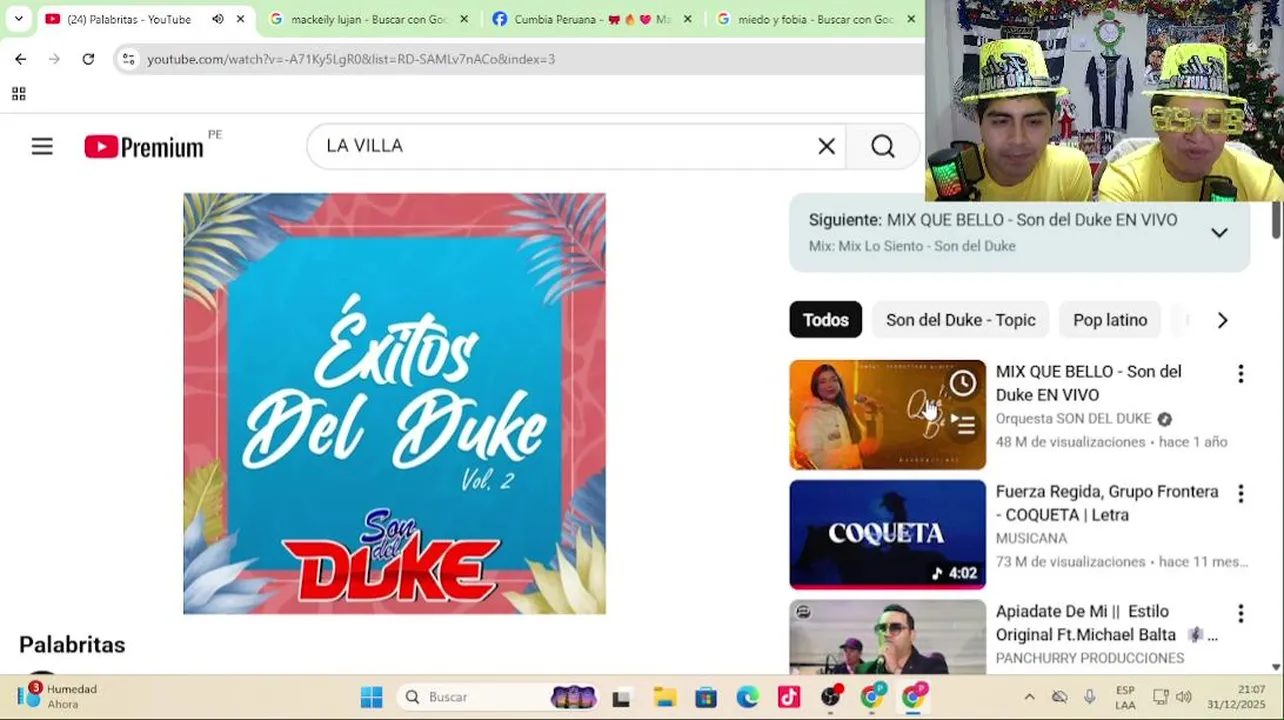Open File Explorer from taskbar
The image size is (1284, 720).
click(x=664, y=697)
